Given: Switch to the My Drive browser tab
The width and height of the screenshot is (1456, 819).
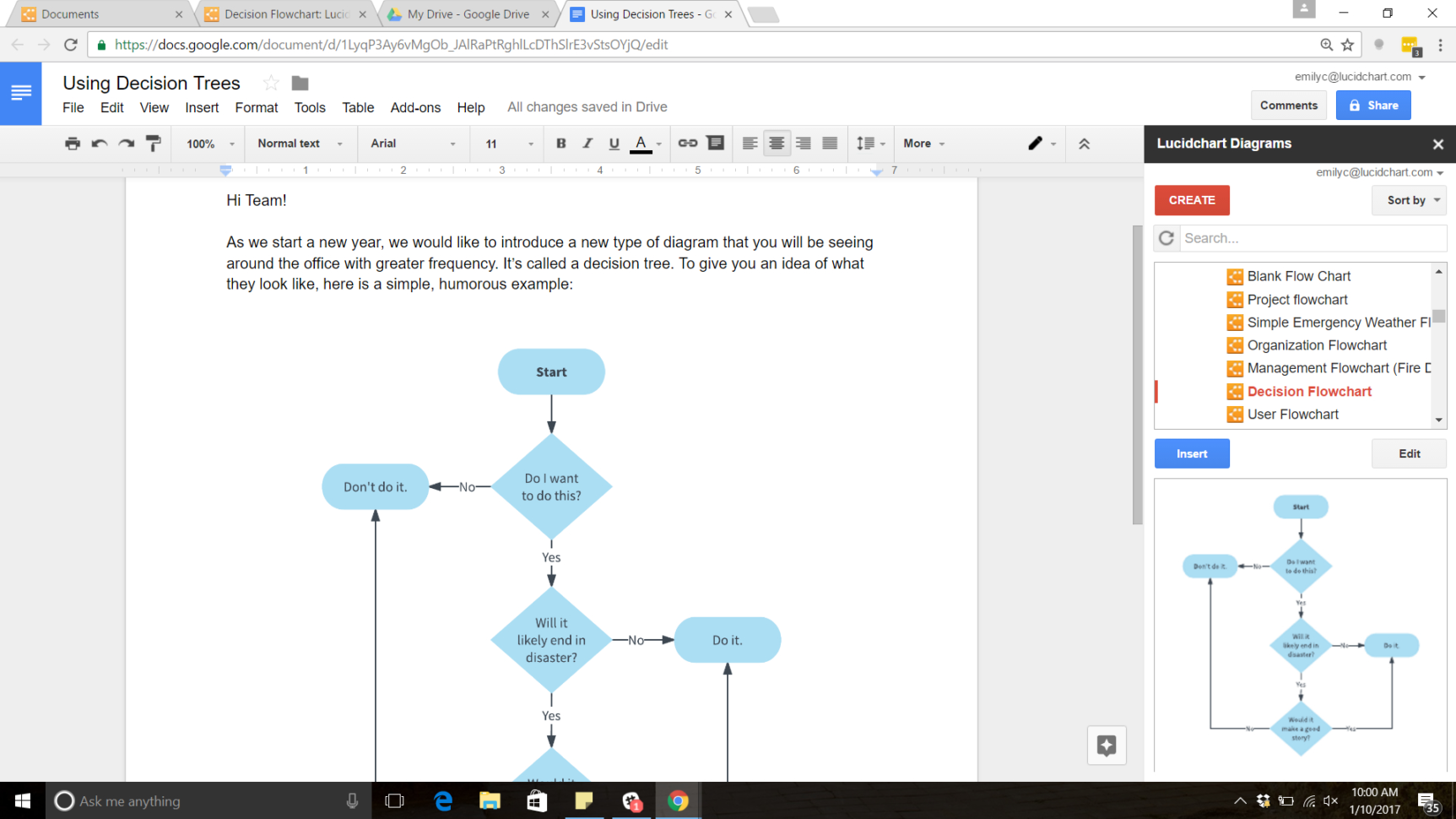Looking at the screenshot, I should (469, 14).
